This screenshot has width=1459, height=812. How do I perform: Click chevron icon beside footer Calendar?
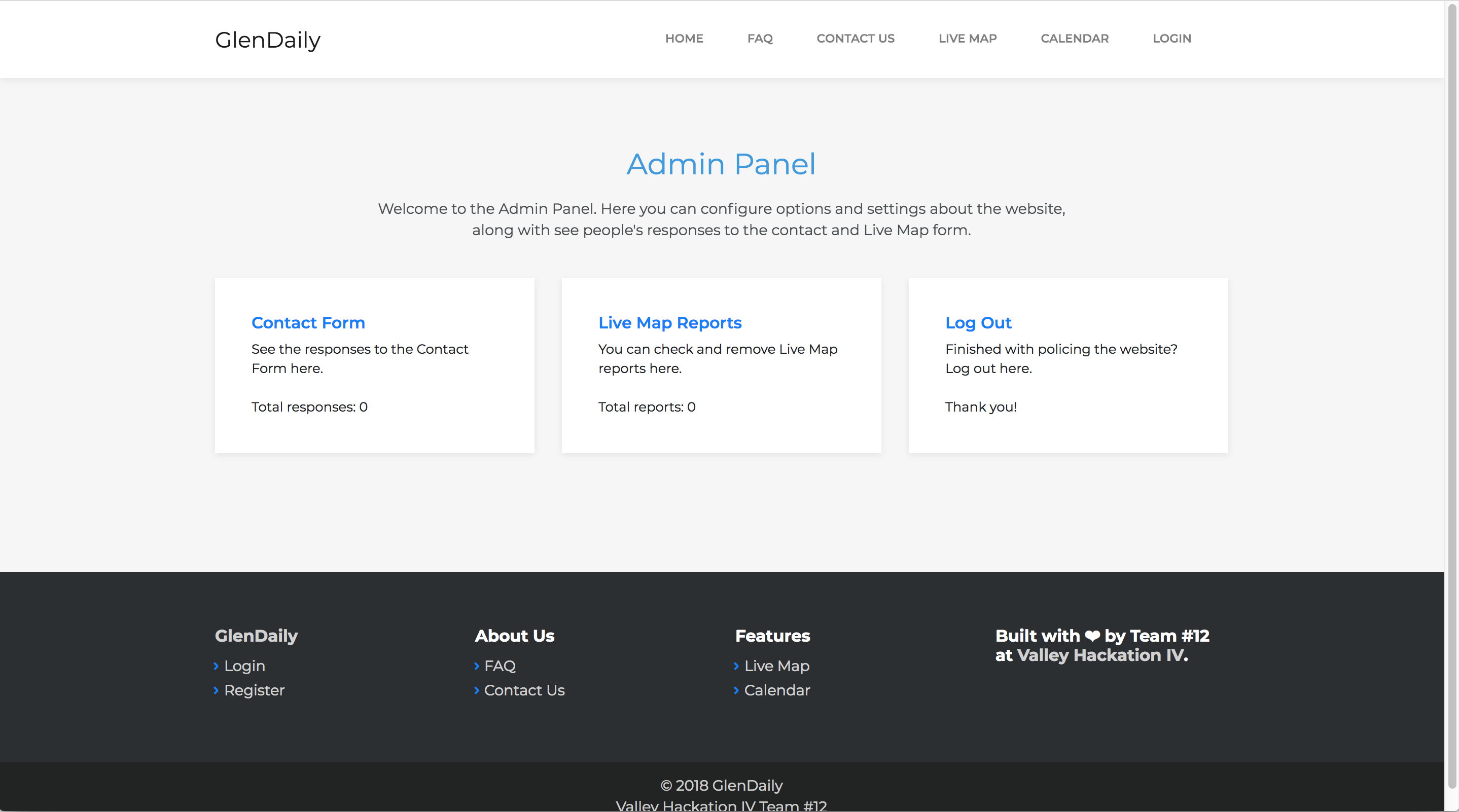[x=736, y=690]
